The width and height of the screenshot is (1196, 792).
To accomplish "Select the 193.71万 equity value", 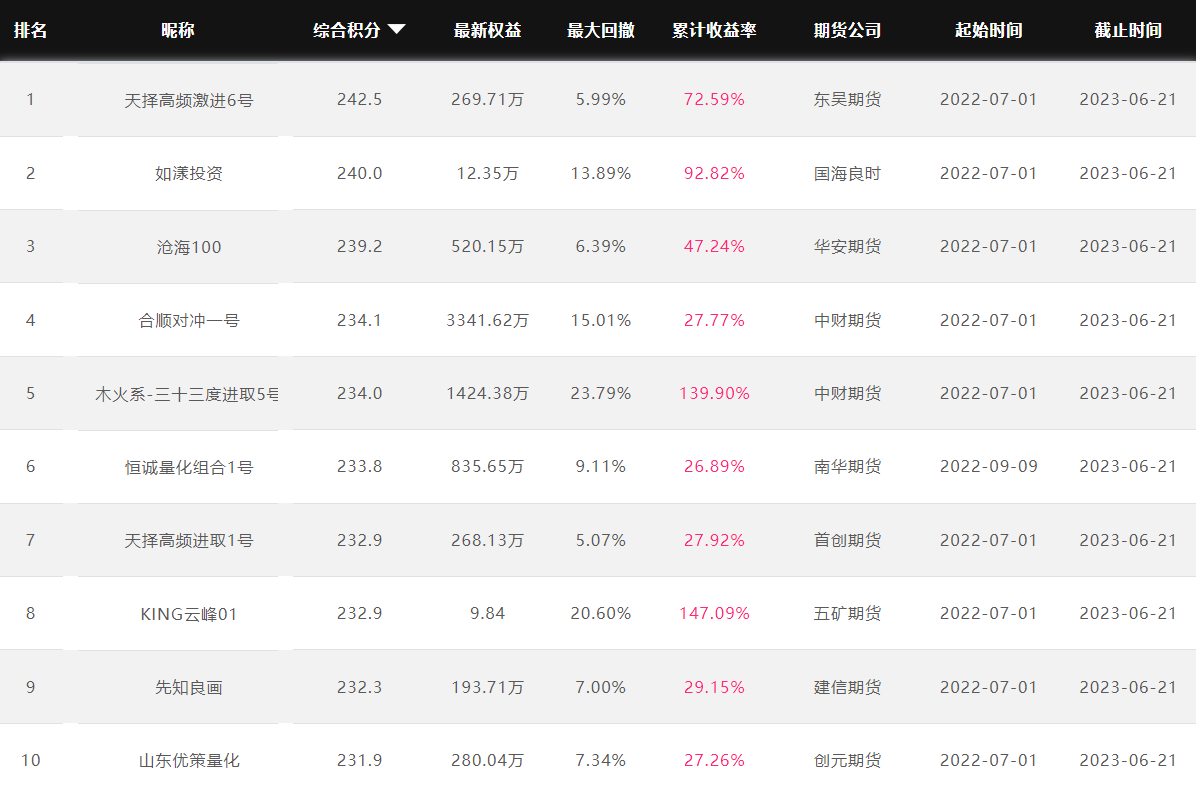I will [487, 687].
